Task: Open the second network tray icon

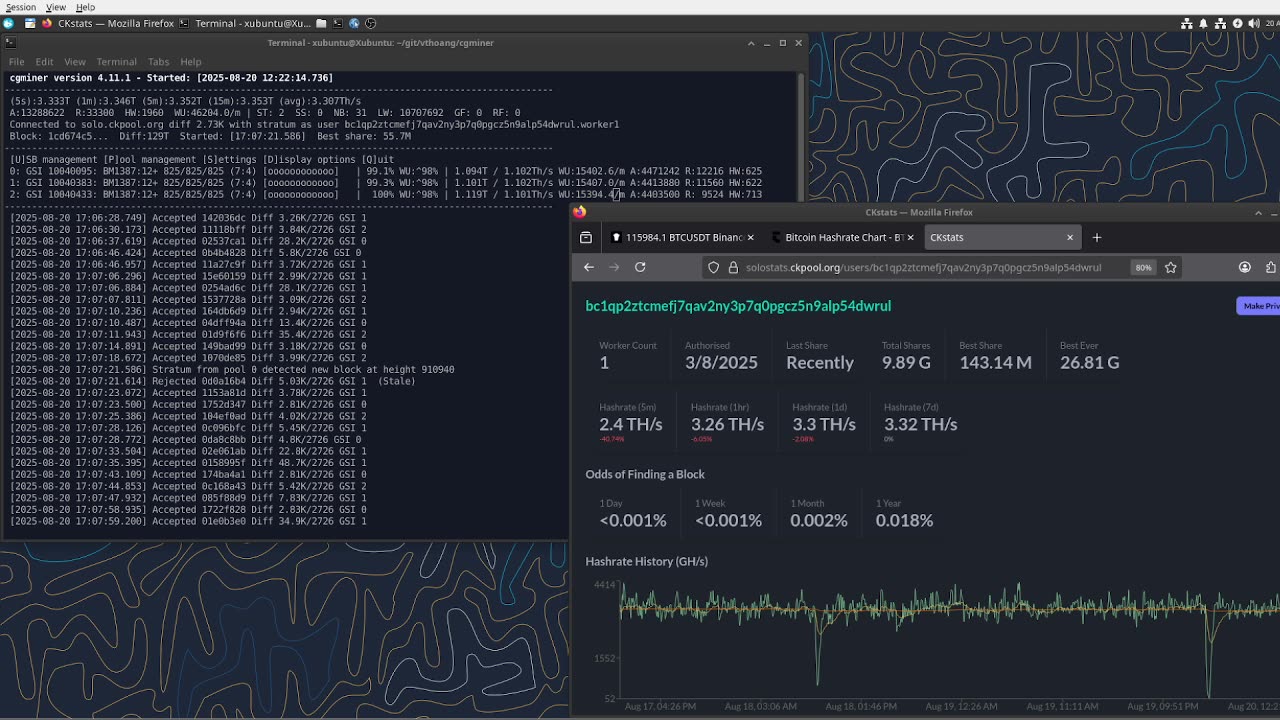Action: [x=1220, y=23]
